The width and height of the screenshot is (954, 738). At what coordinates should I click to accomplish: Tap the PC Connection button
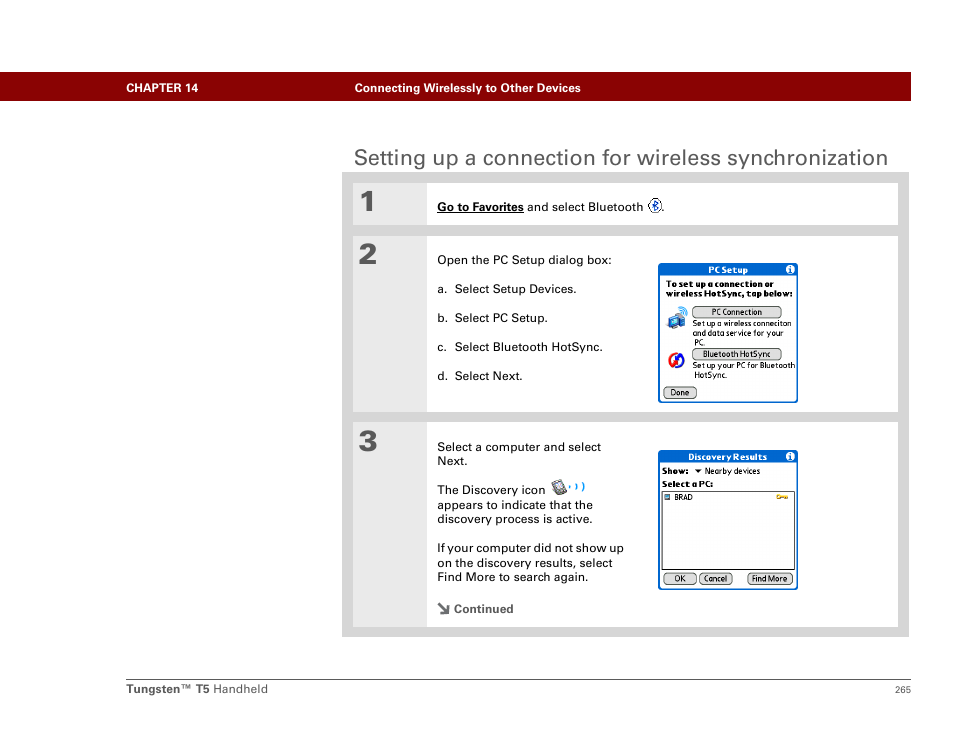coord(736,312)
